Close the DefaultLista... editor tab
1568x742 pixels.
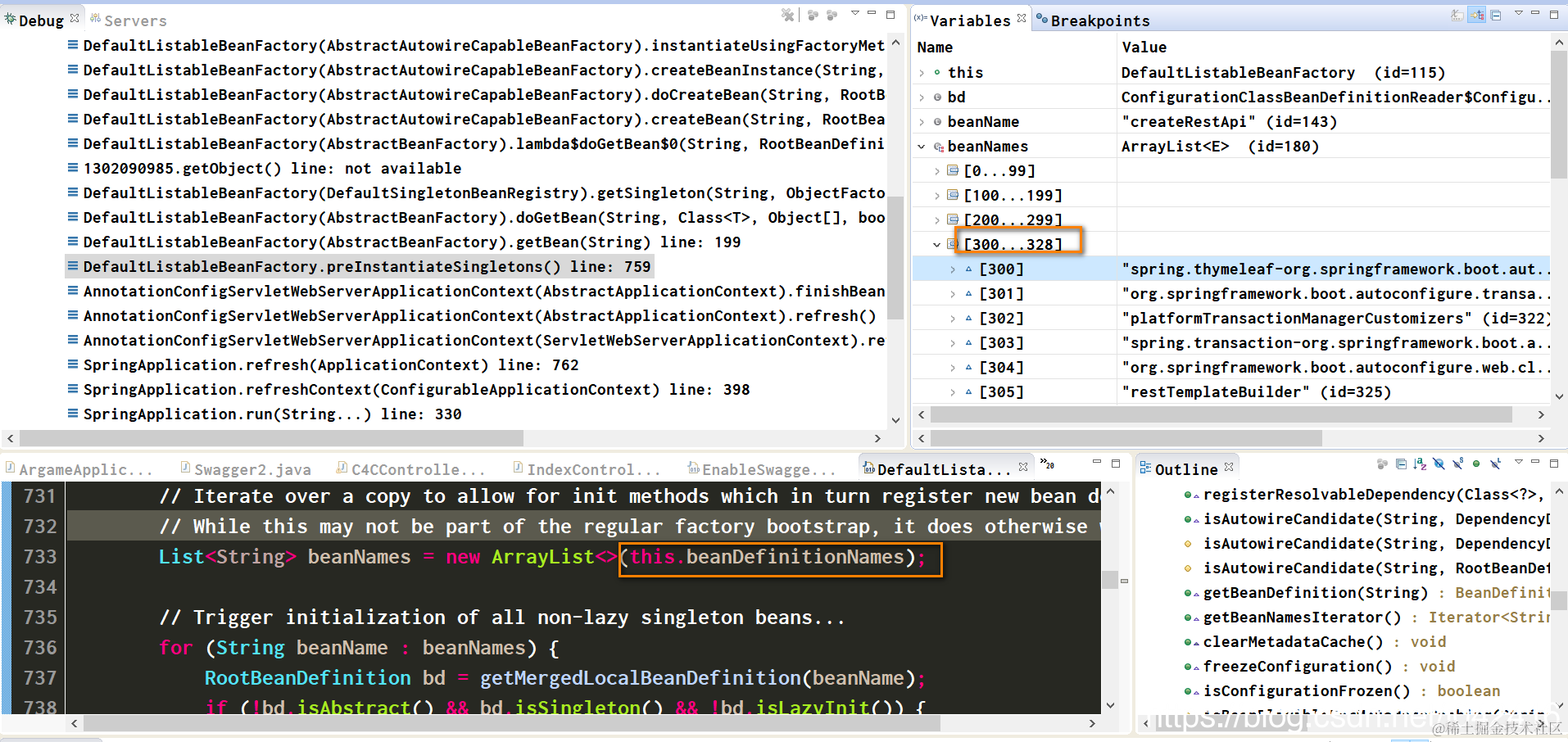[x=1023, y=467]
